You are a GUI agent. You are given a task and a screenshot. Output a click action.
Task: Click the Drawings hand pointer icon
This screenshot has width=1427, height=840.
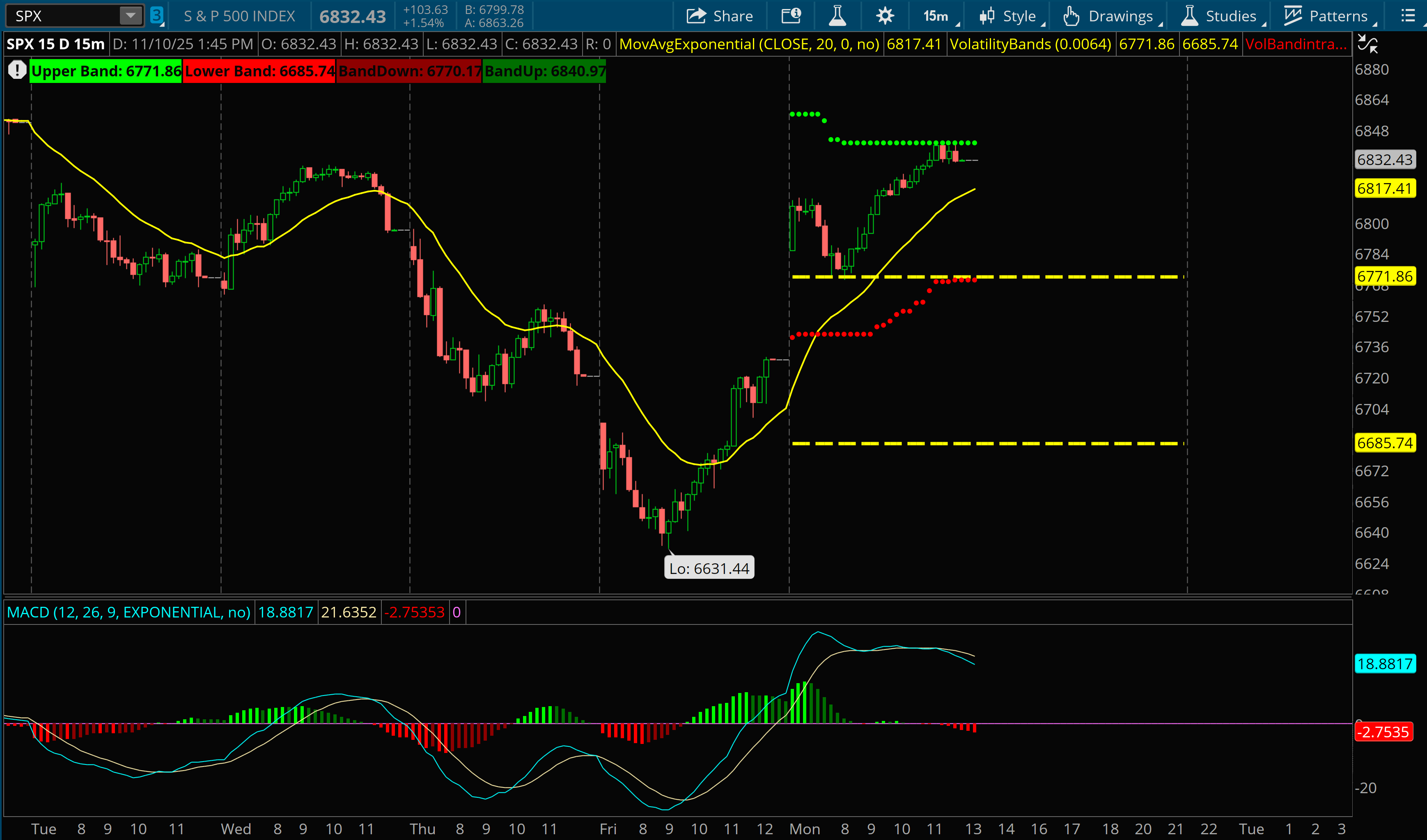(1071, 16)
